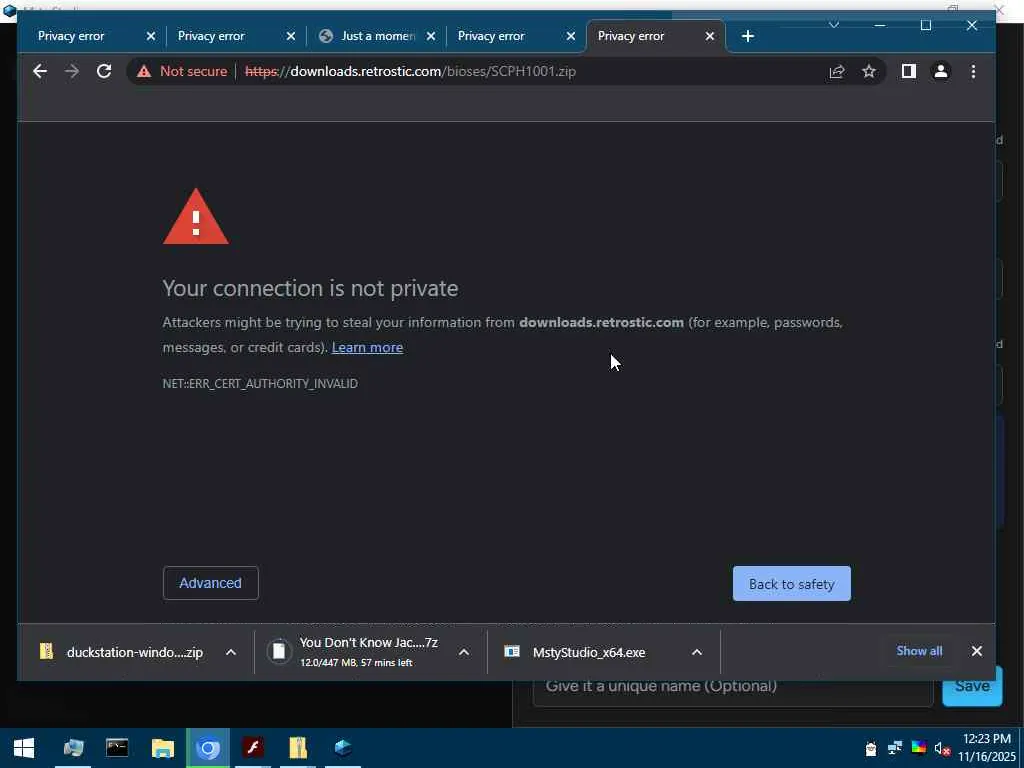Open the zip archiver taskbar icon

pos(298,748)
